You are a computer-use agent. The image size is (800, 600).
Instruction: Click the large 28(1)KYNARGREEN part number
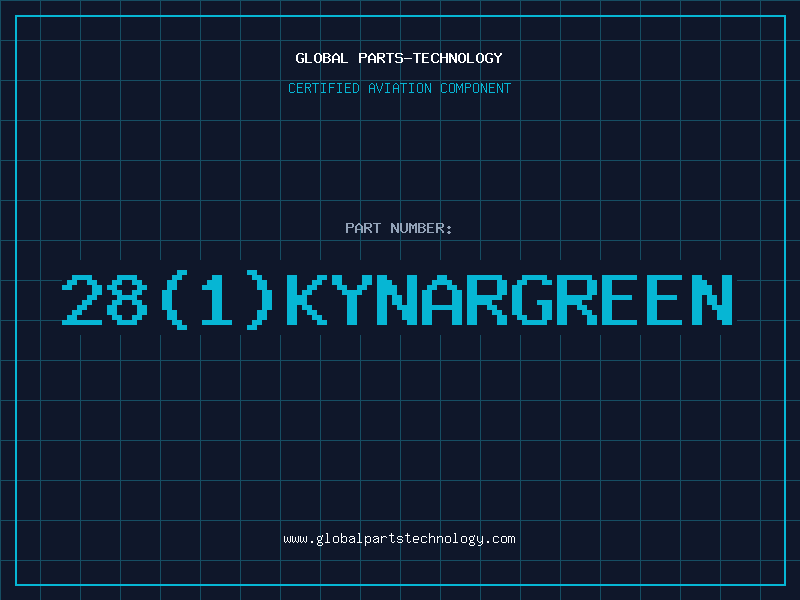click(397, 300)
